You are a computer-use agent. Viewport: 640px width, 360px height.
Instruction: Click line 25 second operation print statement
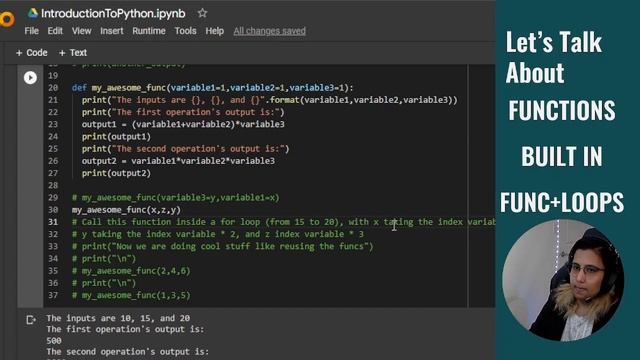click(x=185, y=149)
